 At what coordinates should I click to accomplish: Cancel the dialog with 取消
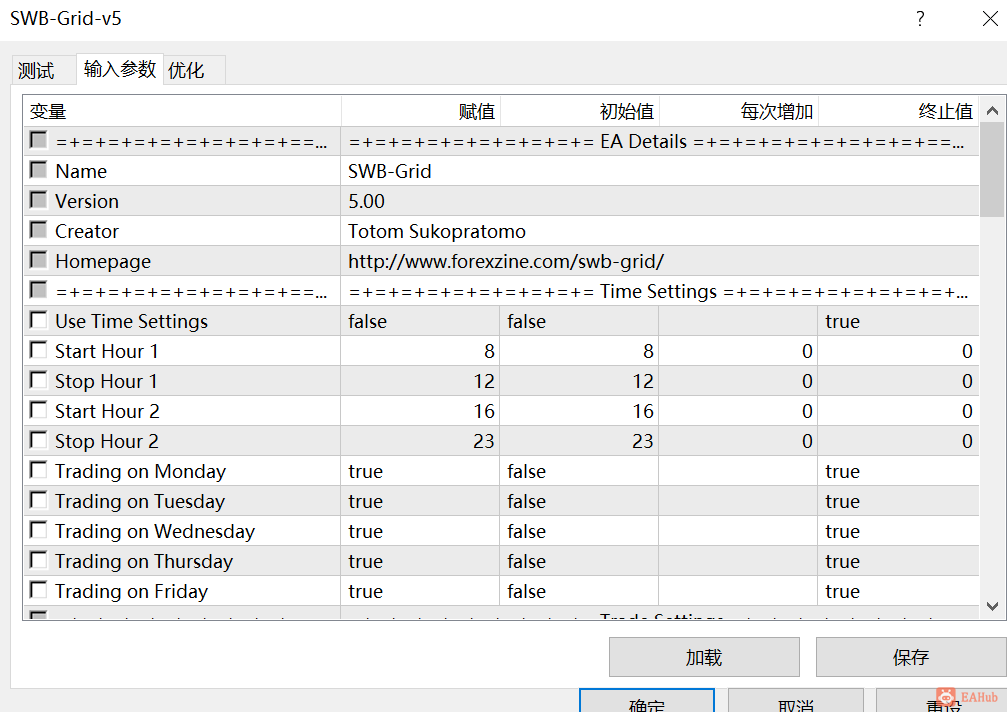[796, 700]
